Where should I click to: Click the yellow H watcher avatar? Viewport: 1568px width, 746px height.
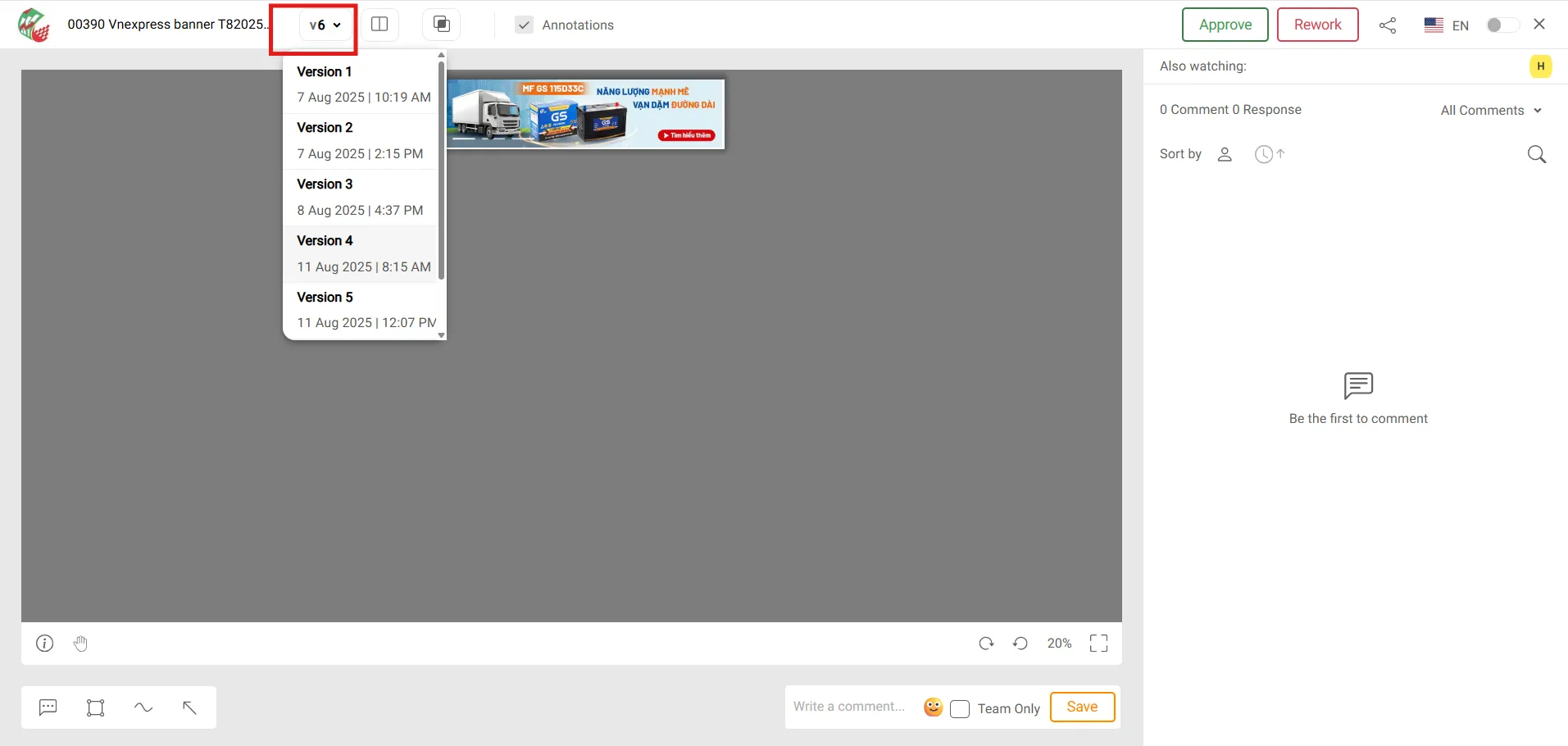coord(1540,66)
